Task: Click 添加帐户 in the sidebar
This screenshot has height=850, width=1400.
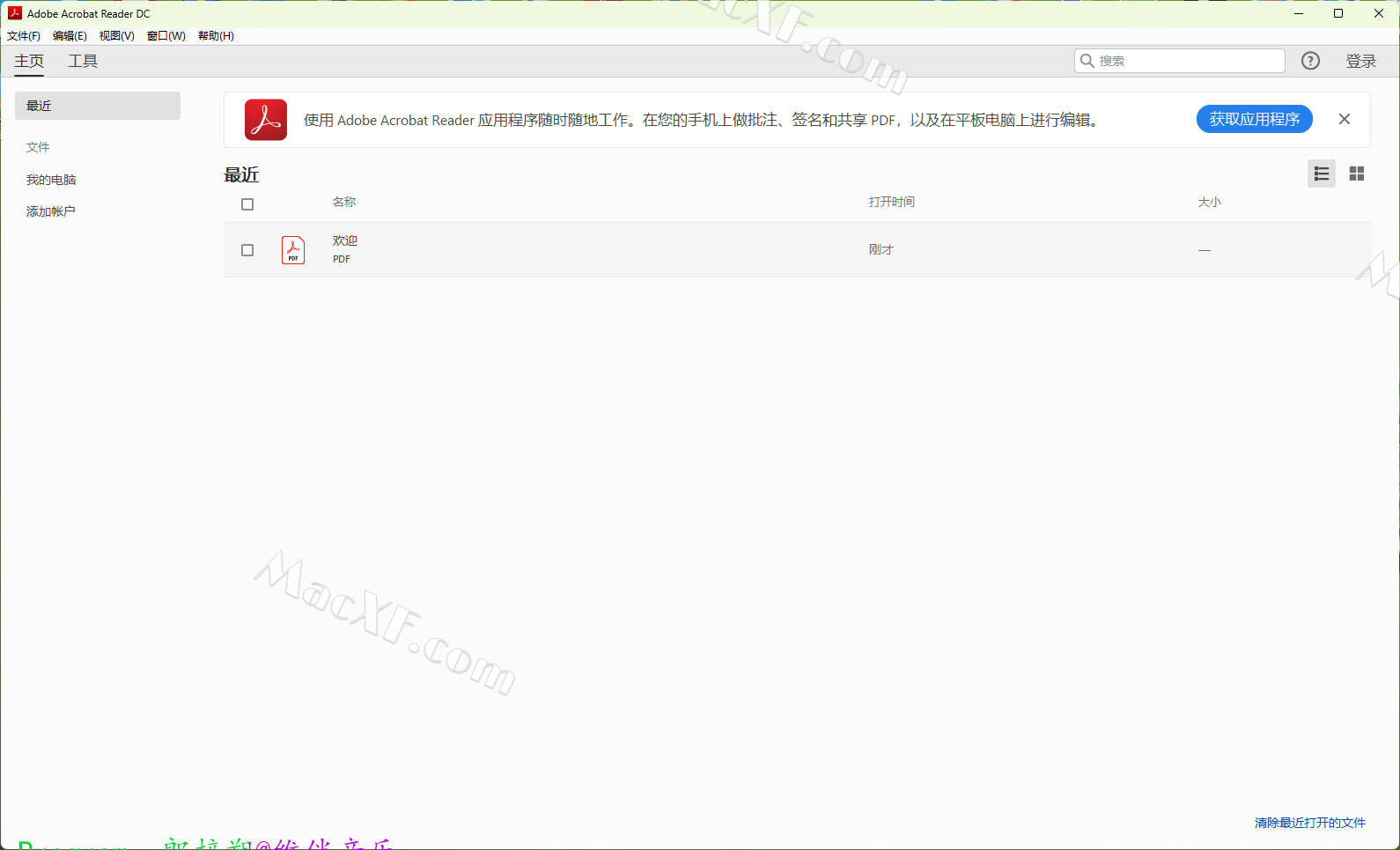Action: coord(50,211)
